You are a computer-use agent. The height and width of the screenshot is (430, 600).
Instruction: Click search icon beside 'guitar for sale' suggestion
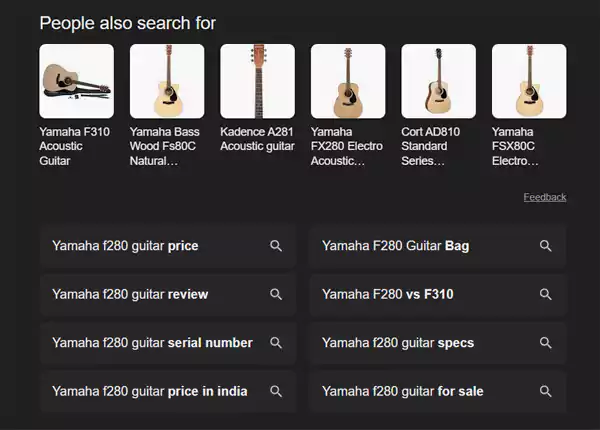tap(546, 391)
